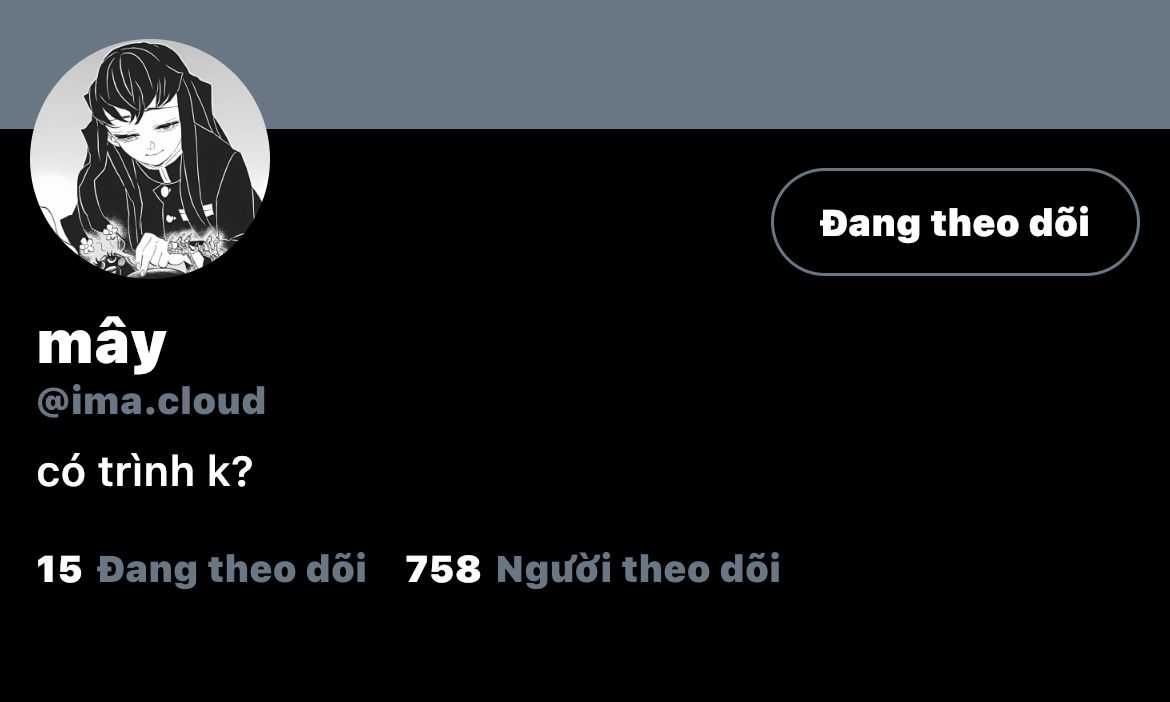Open the 15 Đang theo dõi following list

coord(201,568)
